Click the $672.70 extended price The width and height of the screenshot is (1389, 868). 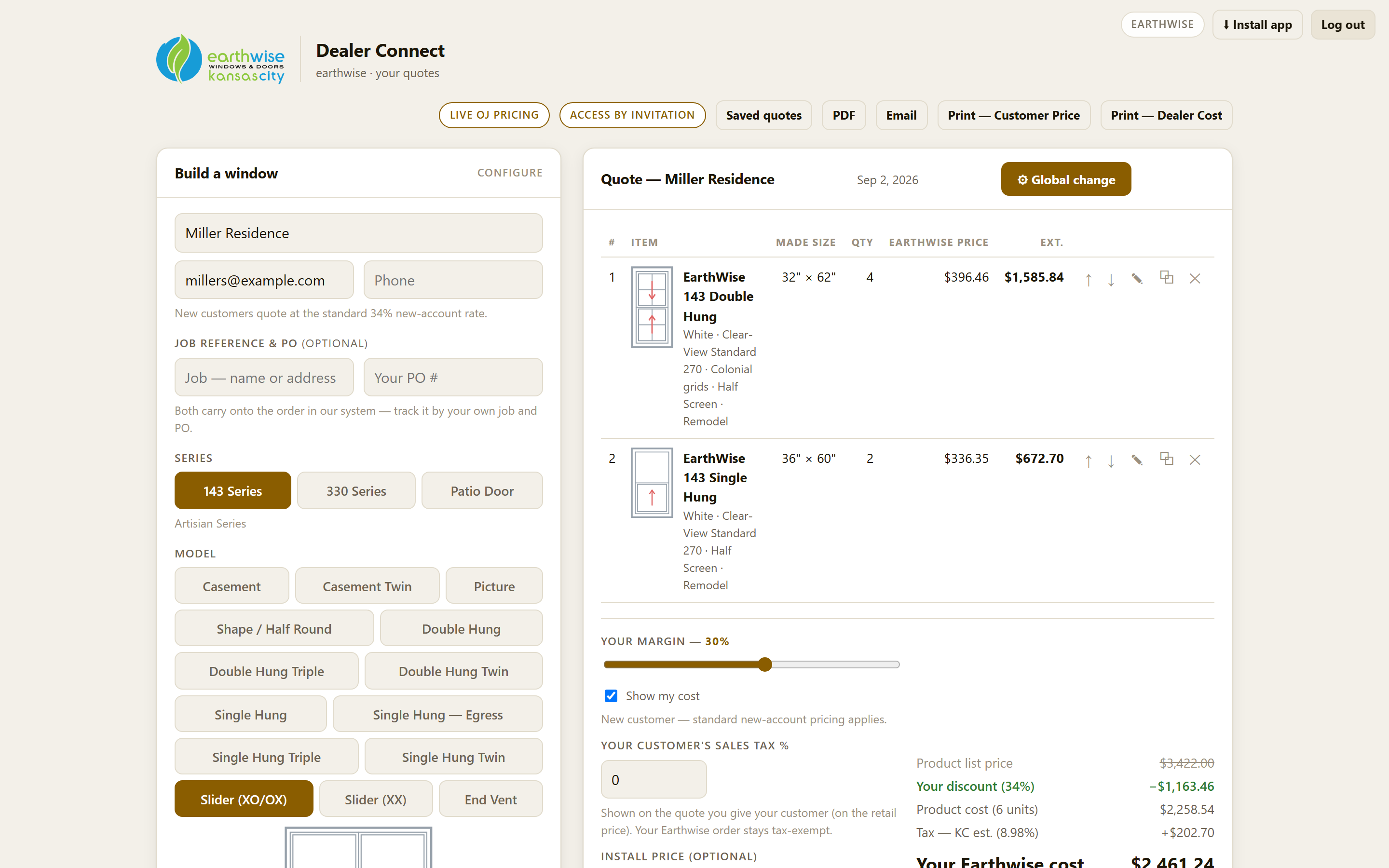point(1039,459)
